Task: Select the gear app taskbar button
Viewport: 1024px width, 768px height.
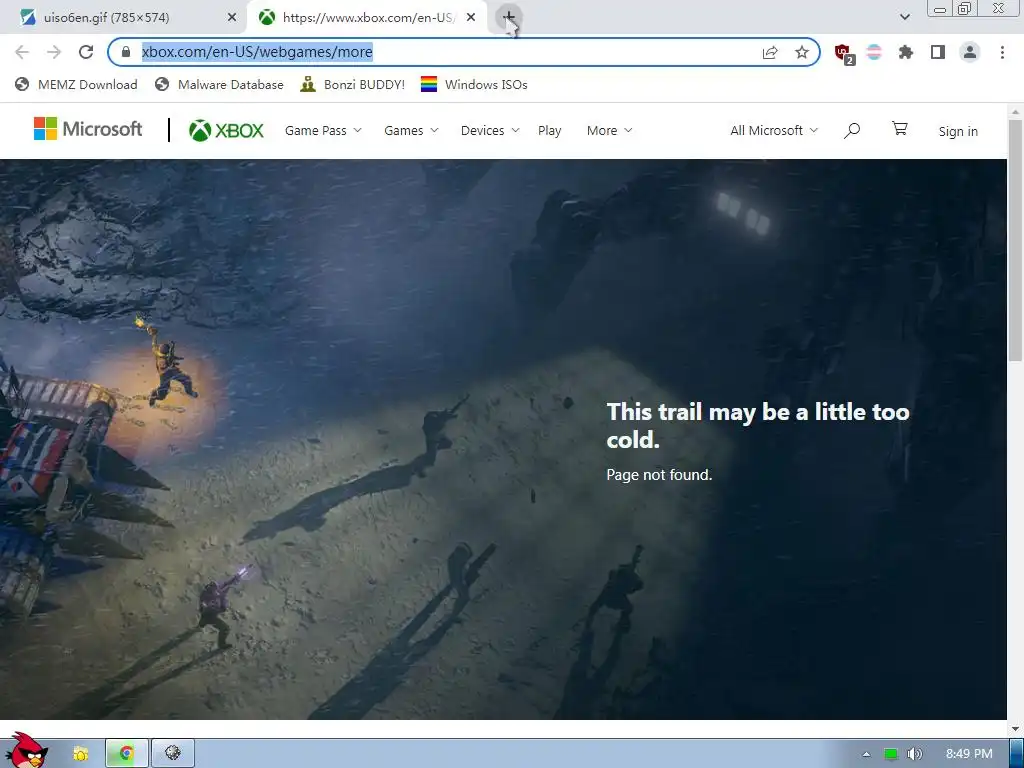Action: (x=173, y=754)
